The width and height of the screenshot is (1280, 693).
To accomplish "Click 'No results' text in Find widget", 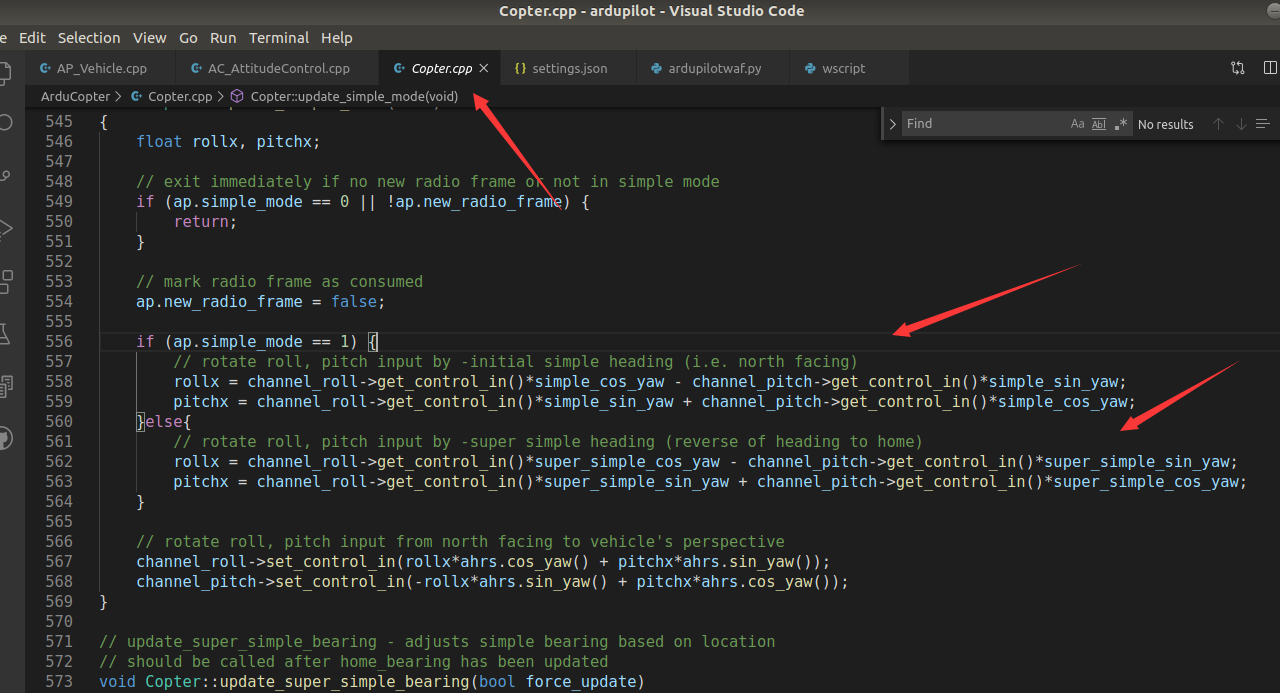I will (1165, 124).
